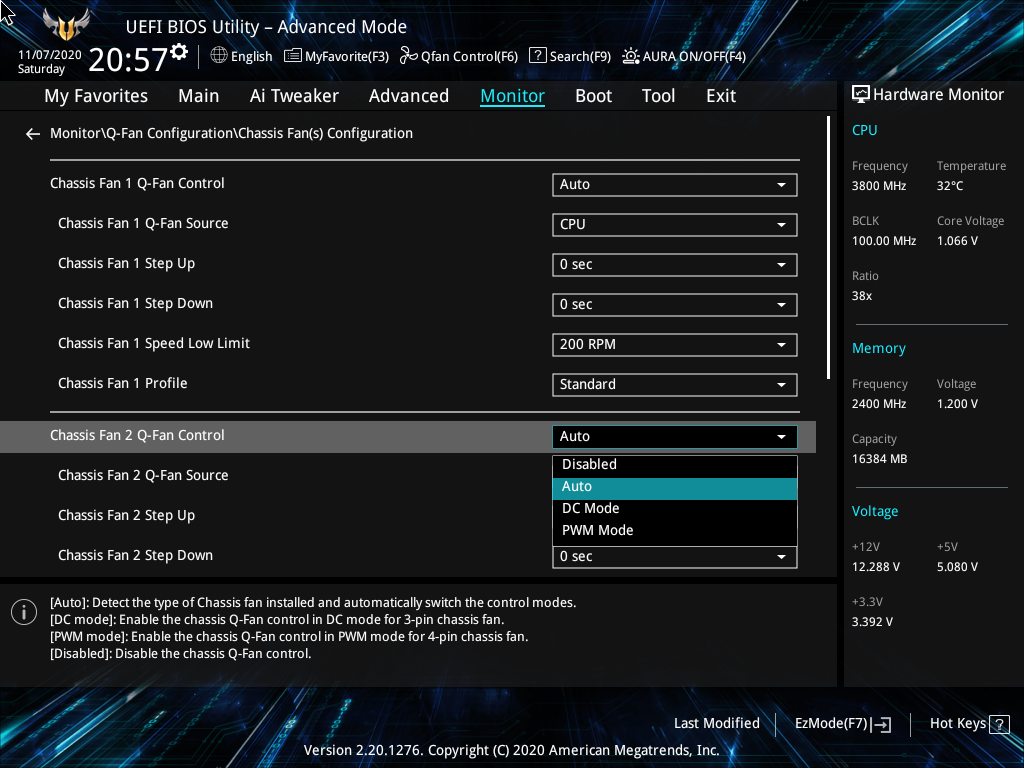Image resolution: width=1024 pixels, height=768 pixels.
Task: Open the Tool tab
Action: (658, 96)
